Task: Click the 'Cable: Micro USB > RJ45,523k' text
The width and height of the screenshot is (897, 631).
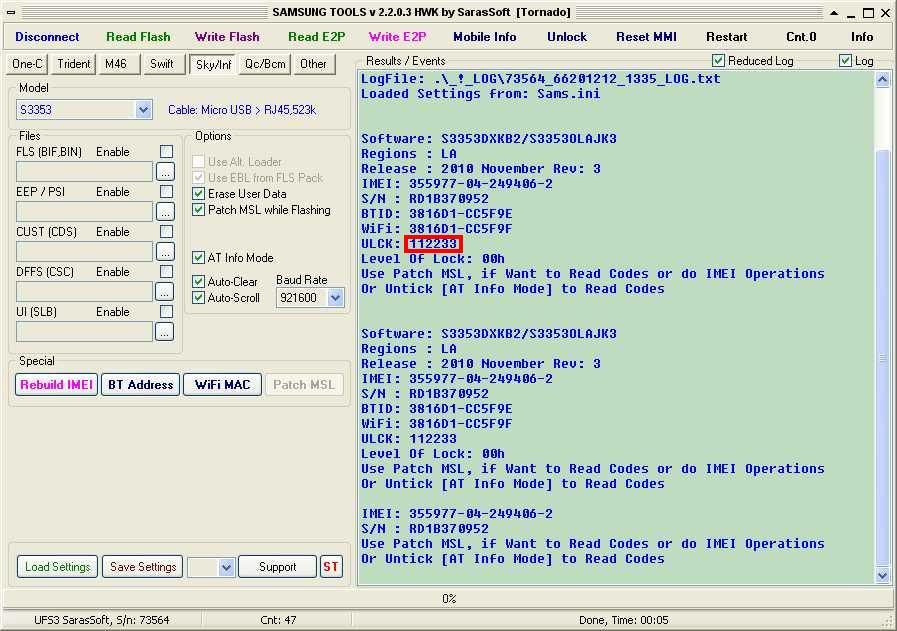Action: [x=242, y=110]
